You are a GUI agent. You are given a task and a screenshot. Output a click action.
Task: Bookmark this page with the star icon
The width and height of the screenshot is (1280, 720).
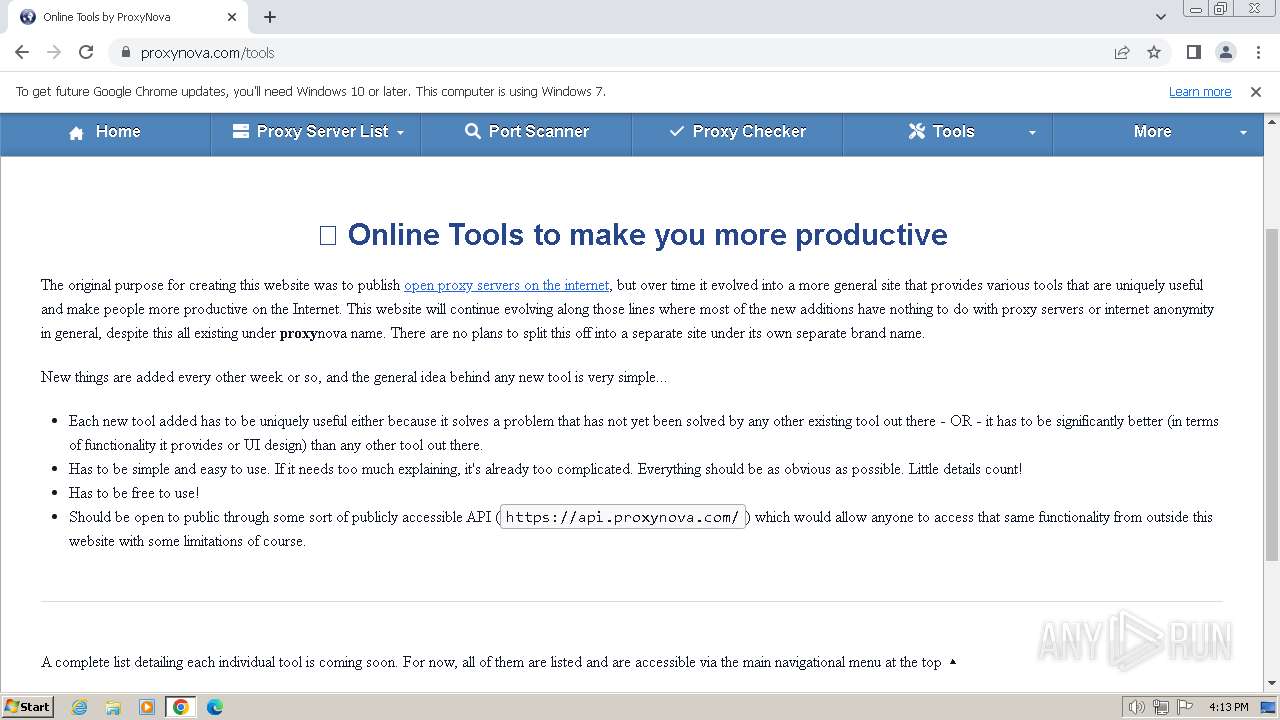click(x=1154, y=52)
